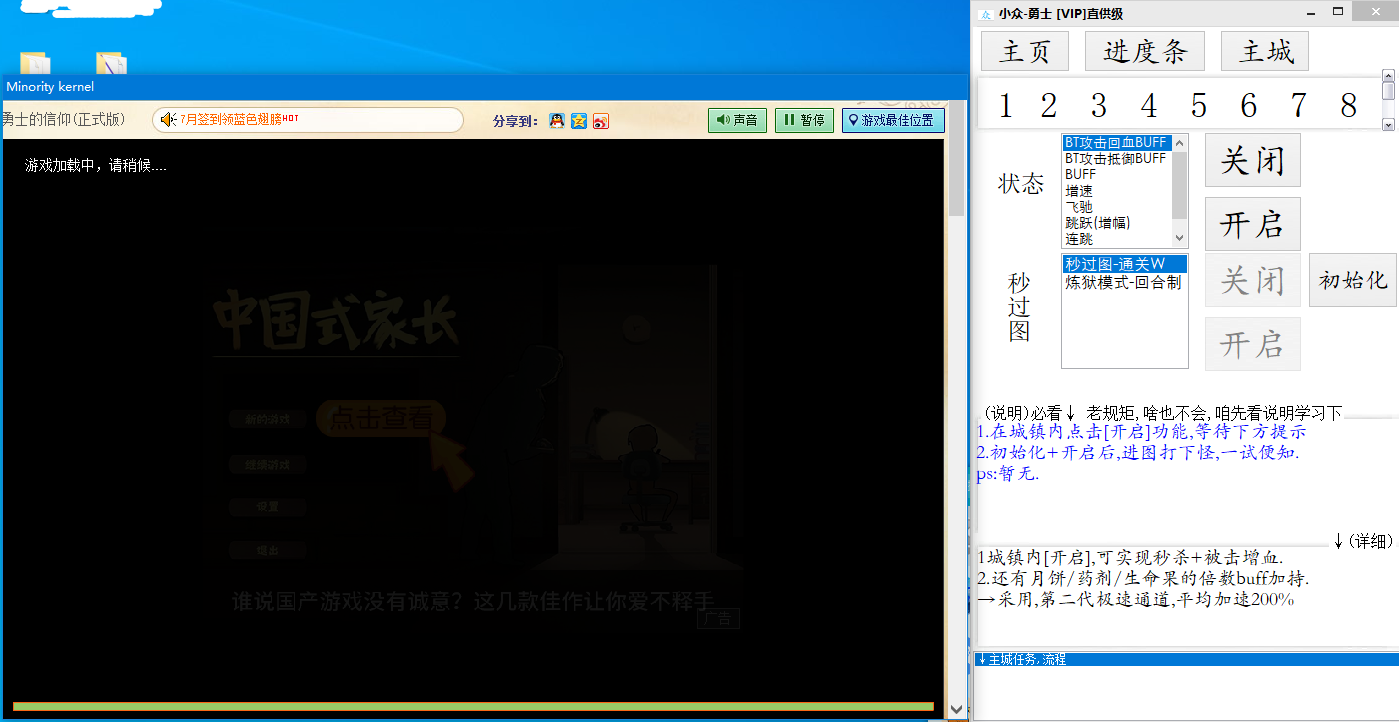Click the speaker icon in announcement bar

(168, 119)
